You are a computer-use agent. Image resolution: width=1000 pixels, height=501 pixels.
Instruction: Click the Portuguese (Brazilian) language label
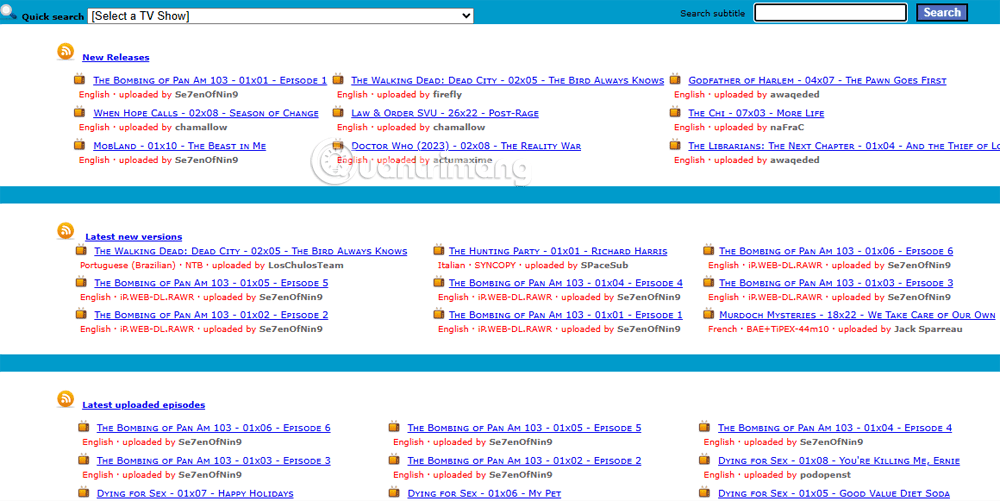128,265
